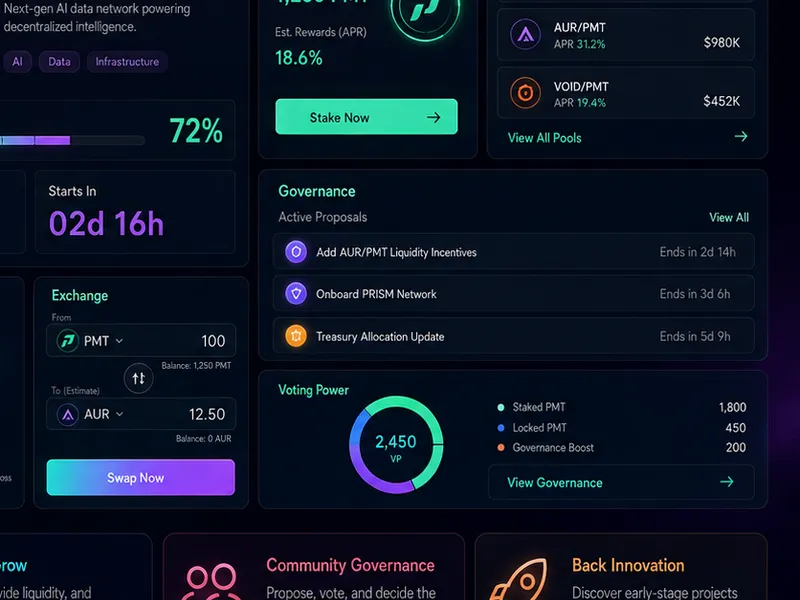Click the Community Governance heading
The height and width of the screenshot is (600, 800).
tap(351, 565)
